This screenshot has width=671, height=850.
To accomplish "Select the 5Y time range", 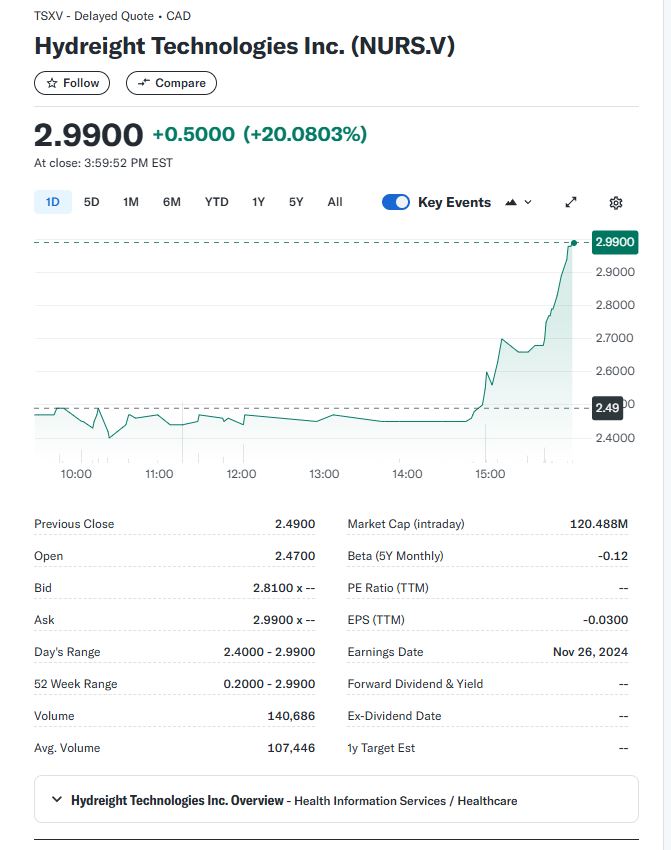I will [x=296, y=202].
